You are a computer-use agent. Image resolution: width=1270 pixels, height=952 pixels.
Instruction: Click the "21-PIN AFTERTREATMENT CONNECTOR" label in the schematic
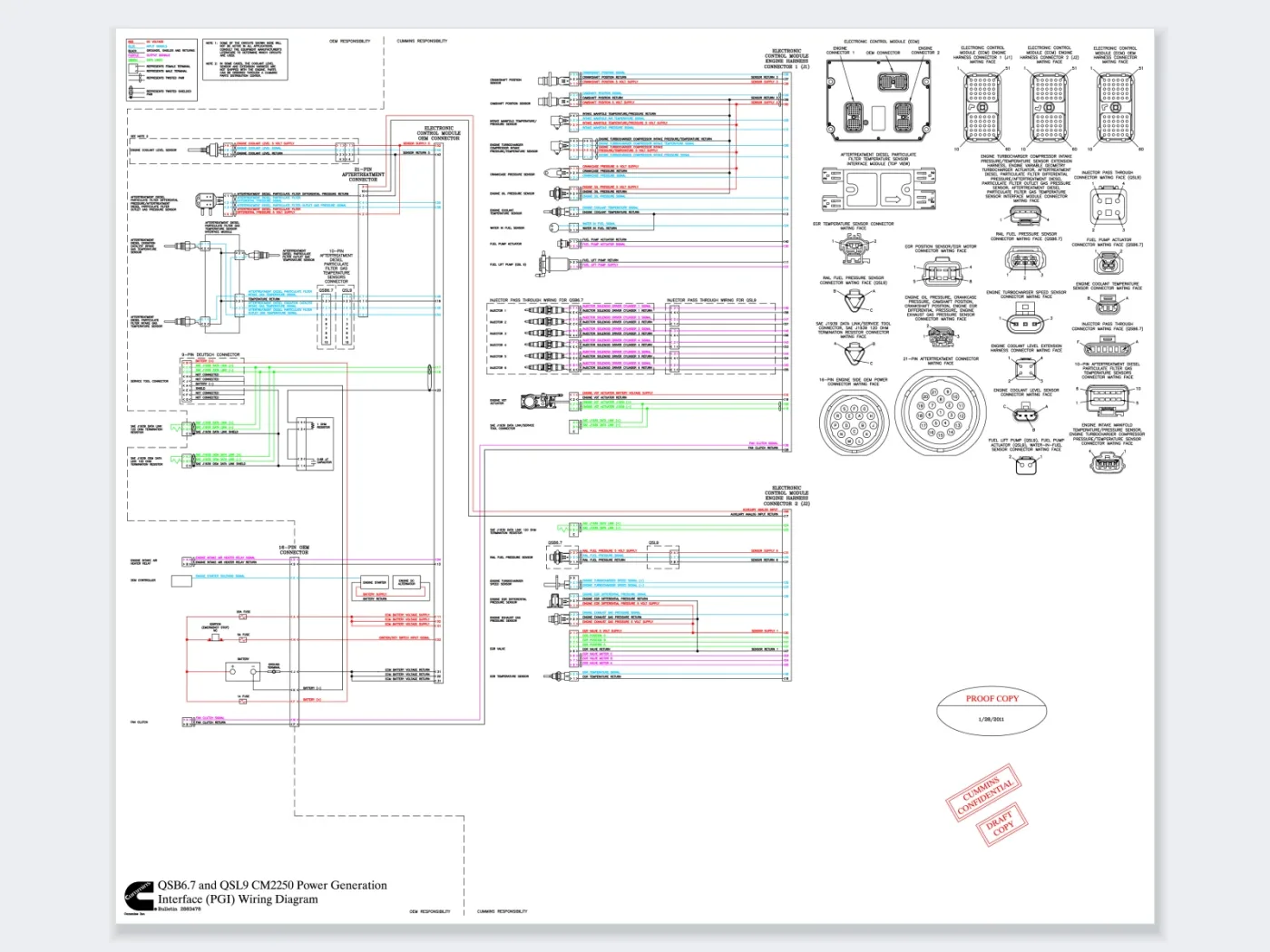coord(363,174)
